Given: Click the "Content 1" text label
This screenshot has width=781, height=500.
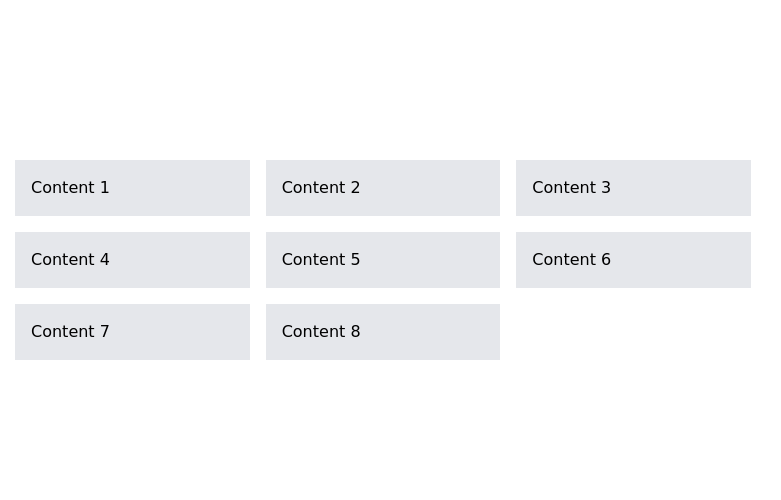Looking at the screenshot, I should tap(70, 188).
